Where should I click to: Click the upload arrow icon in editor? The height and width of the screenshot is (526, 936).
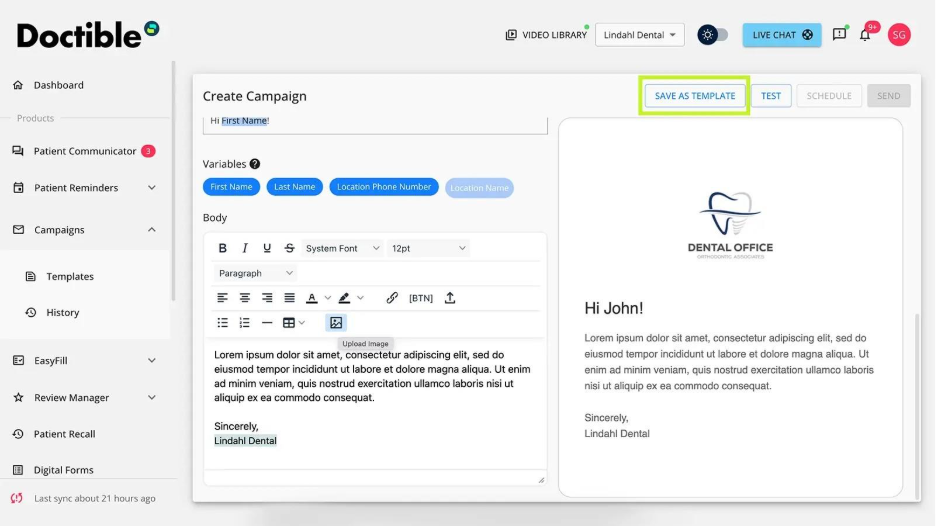pos(450,298)
